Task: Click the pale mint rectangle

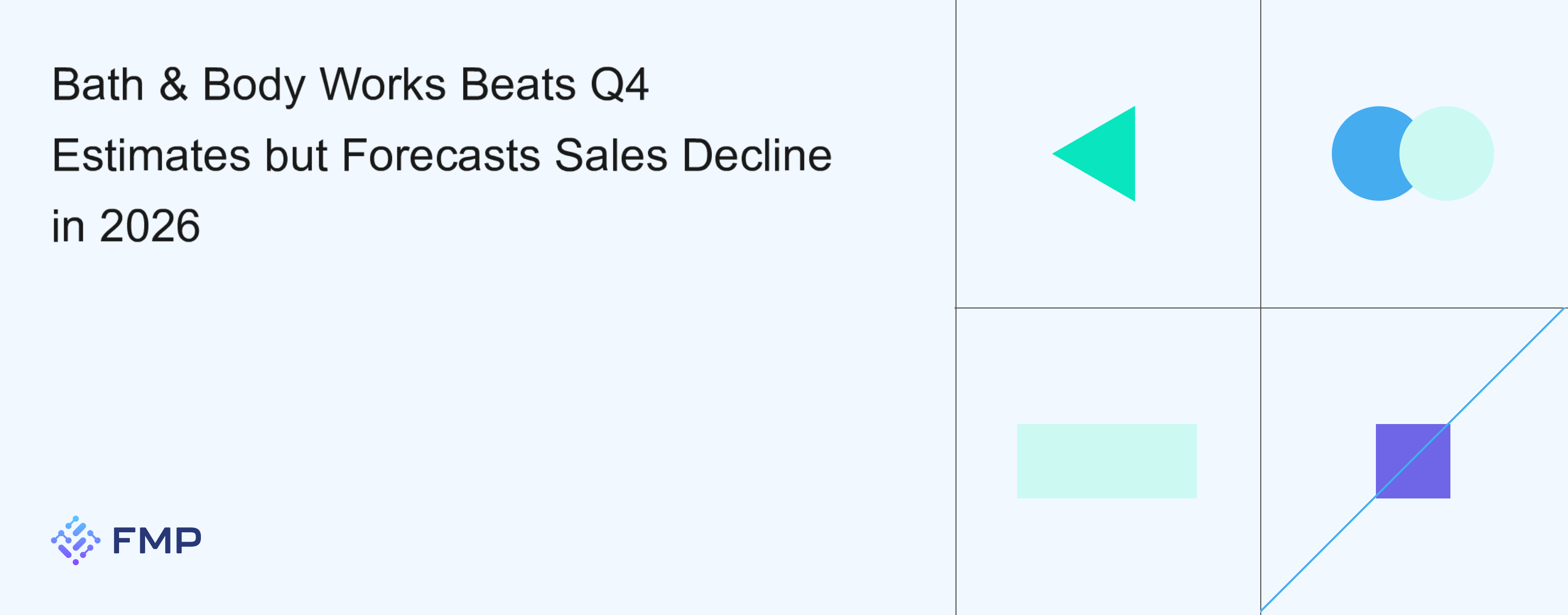Action: pyautogui.click(x=1106, y=461)
